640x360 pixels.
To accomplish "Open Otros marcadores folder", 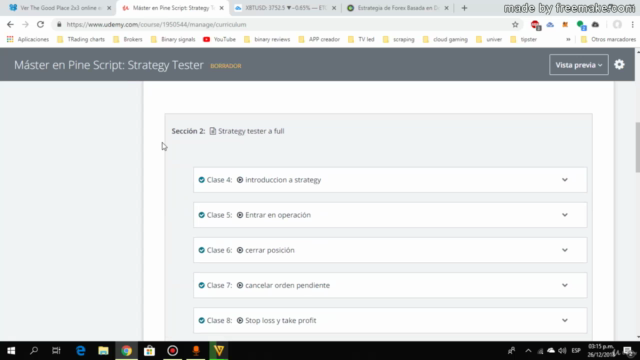I will pyautogui.click(x=608, y=39).
